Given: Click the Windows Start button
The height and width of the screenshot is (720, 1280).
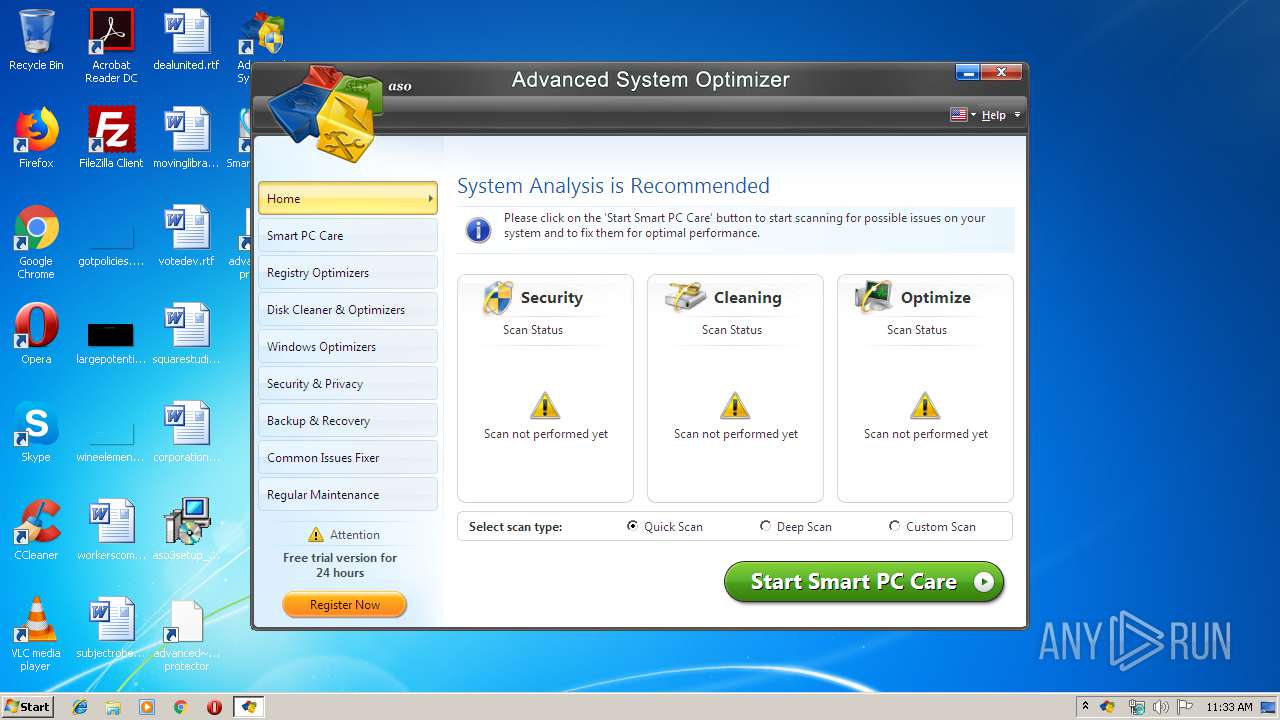Looking at the screenshot, I should point(28,707).
